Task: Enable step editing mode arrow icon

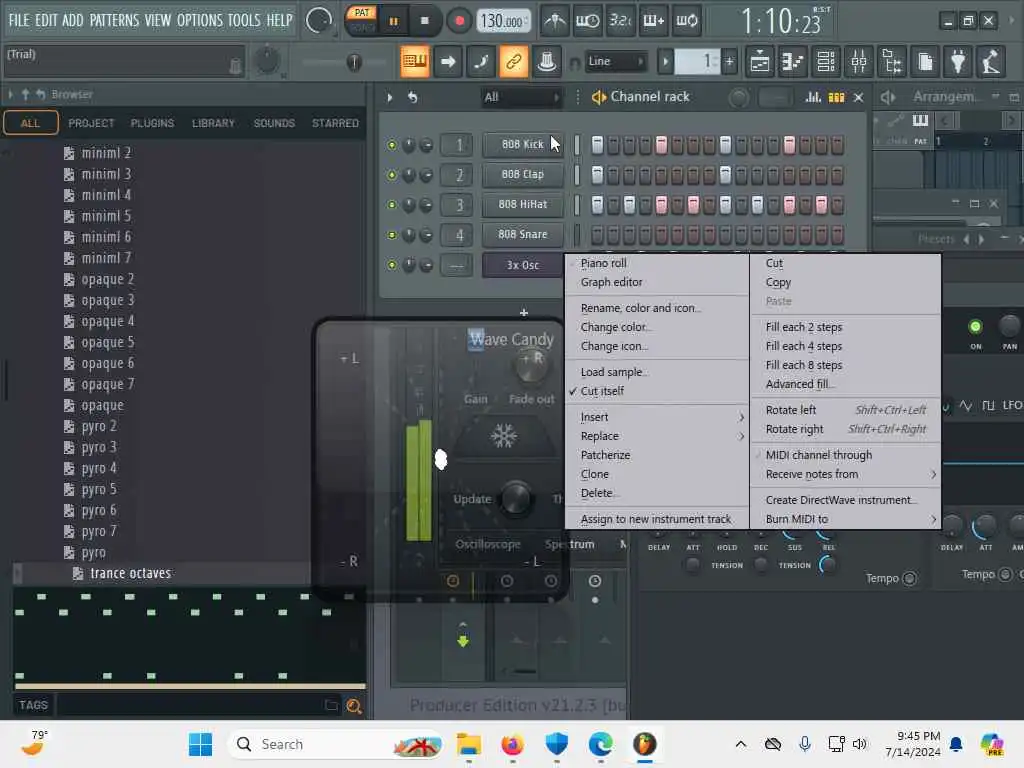Action: coord(448,61)
